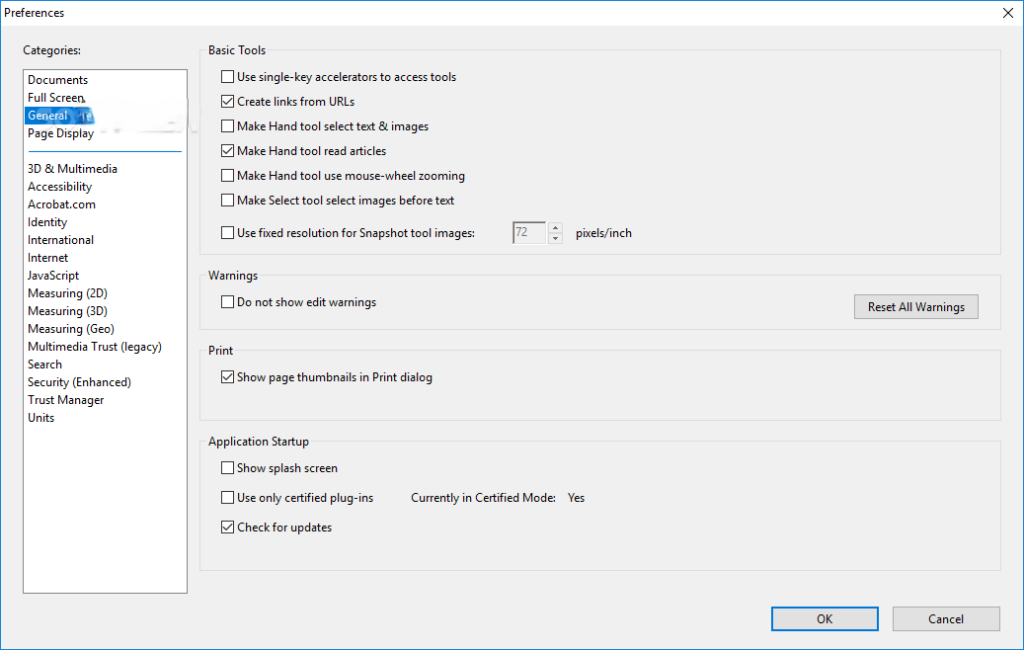Choose the Units category
Image resolution: width=1024 pixels, height=650 pixels.
point(40,417)
